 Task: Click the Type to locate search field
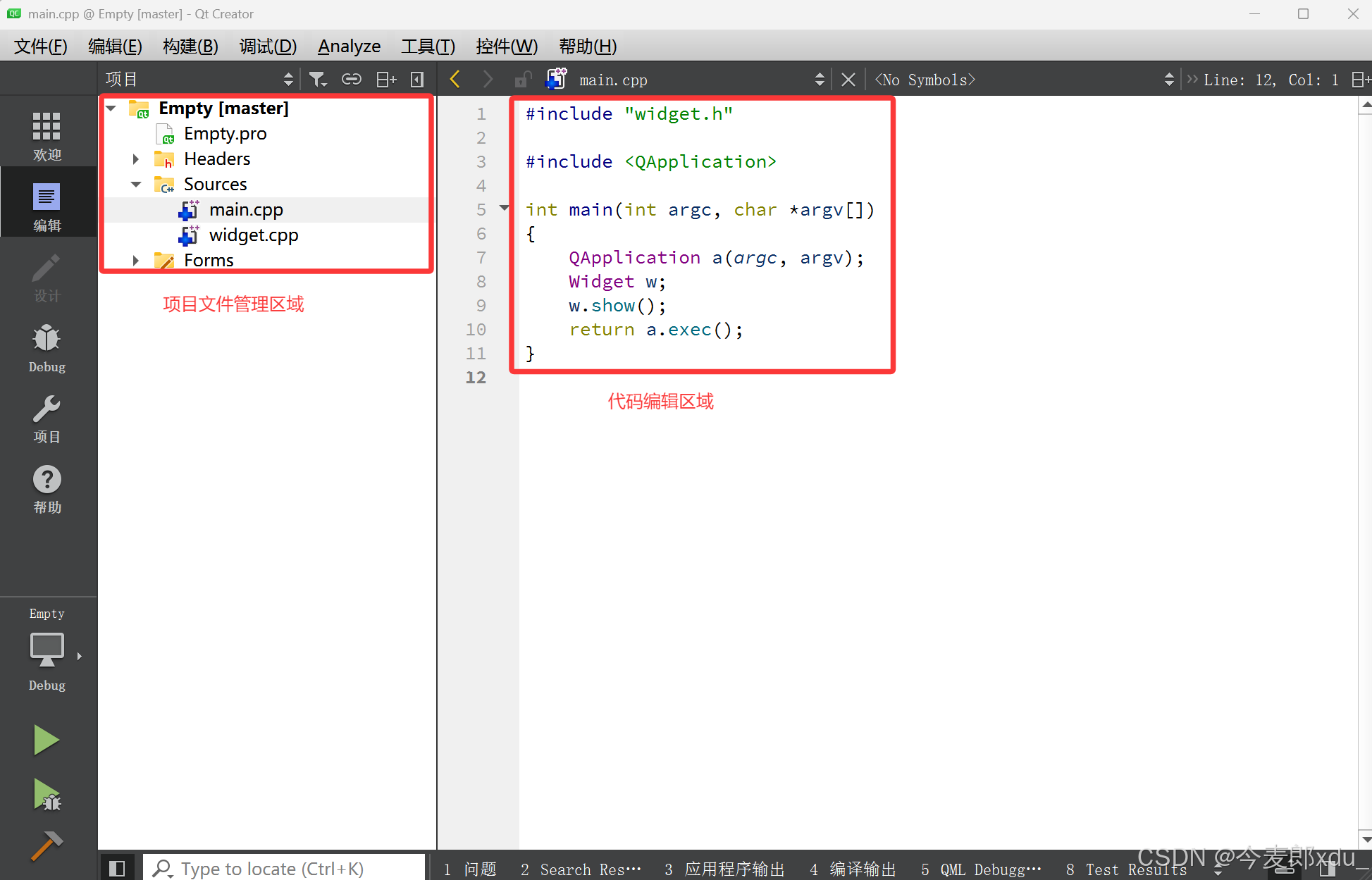coord(282,869)
